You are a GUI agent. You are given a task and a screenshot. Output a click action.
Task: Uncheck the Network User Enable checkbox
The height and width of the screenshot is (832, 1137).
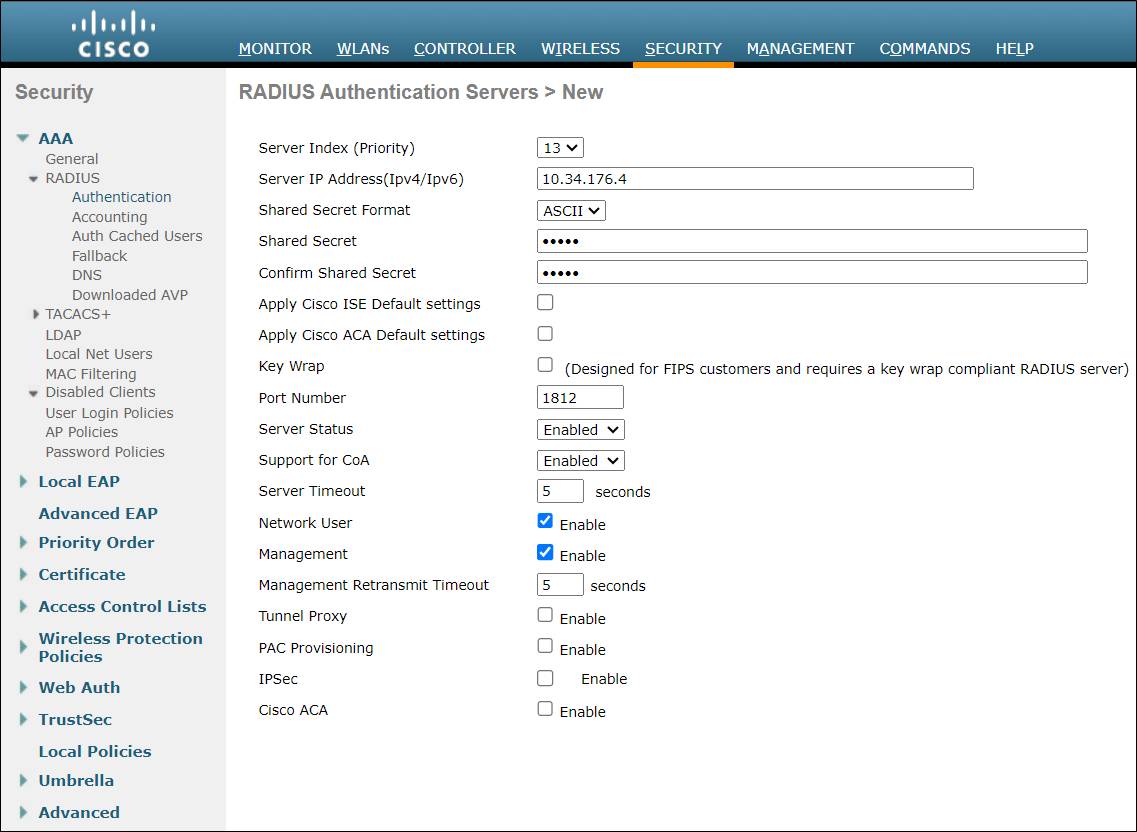(x=545, y=520)
